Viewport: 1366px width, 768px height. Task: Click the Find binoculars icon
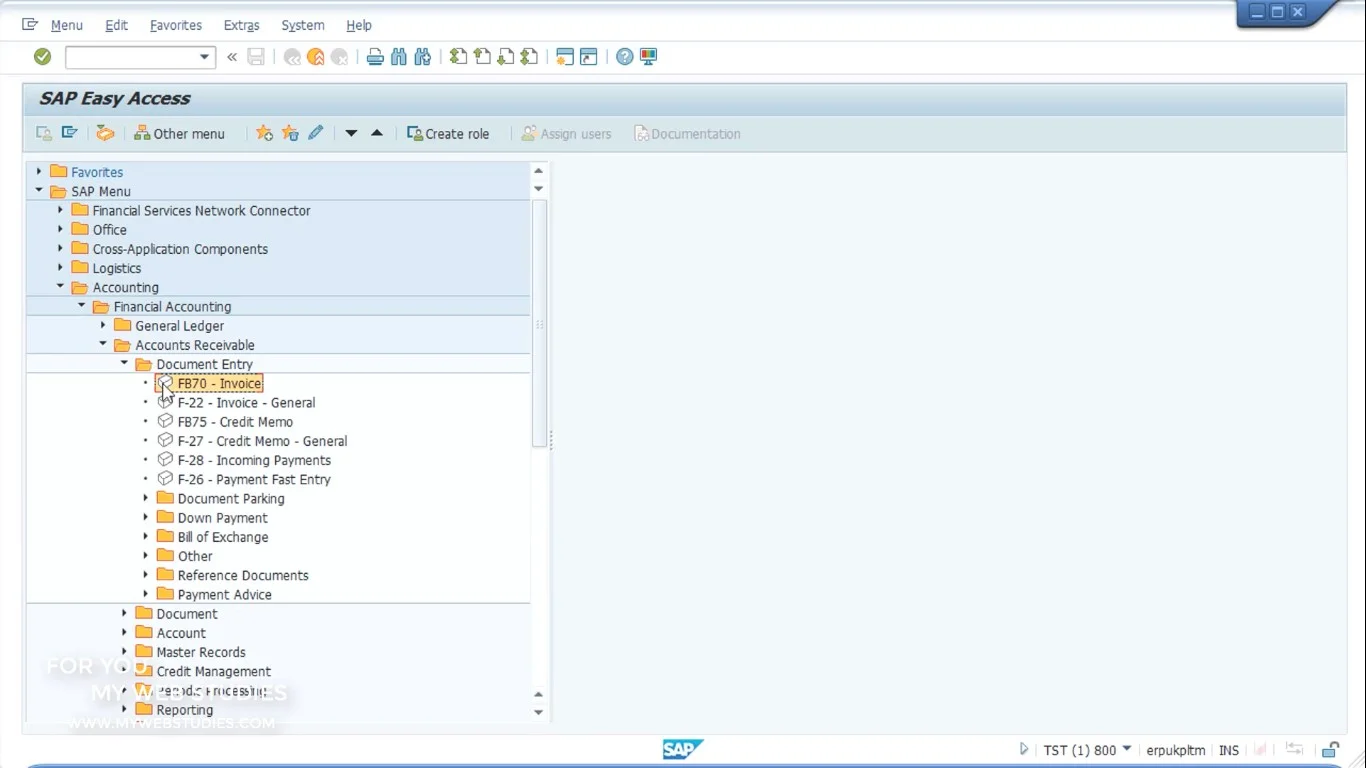tap(399, 57)
